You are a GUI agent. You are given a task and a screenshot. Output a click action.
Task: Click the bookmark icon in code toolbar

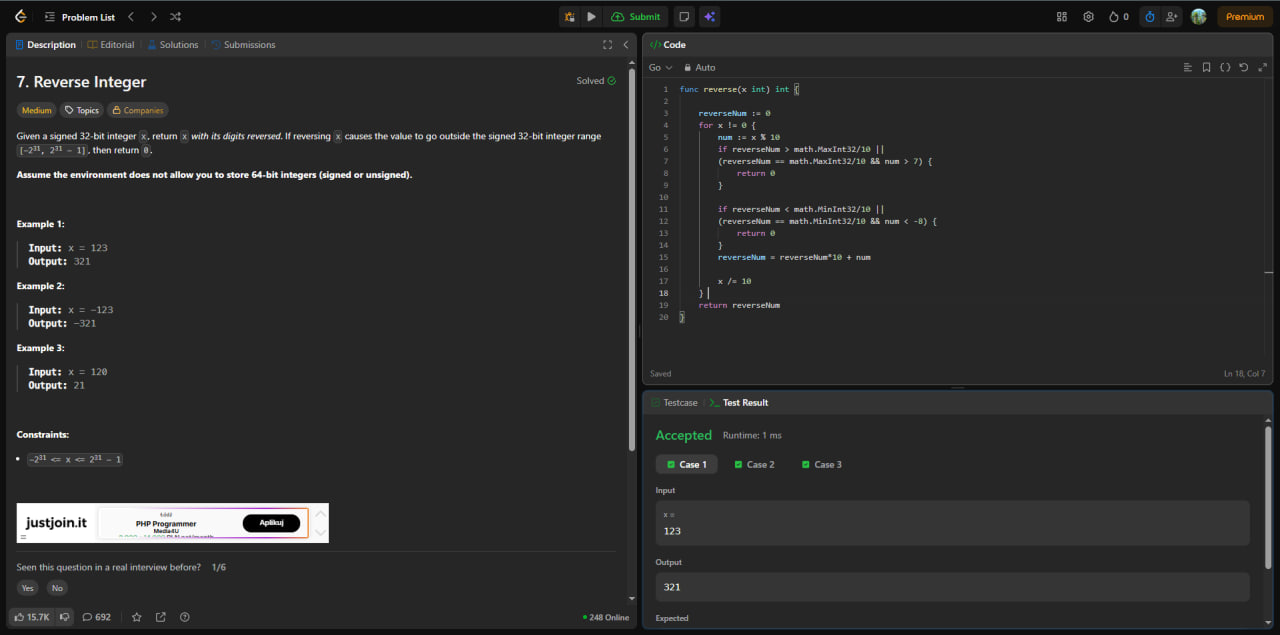pos(1207,67)
